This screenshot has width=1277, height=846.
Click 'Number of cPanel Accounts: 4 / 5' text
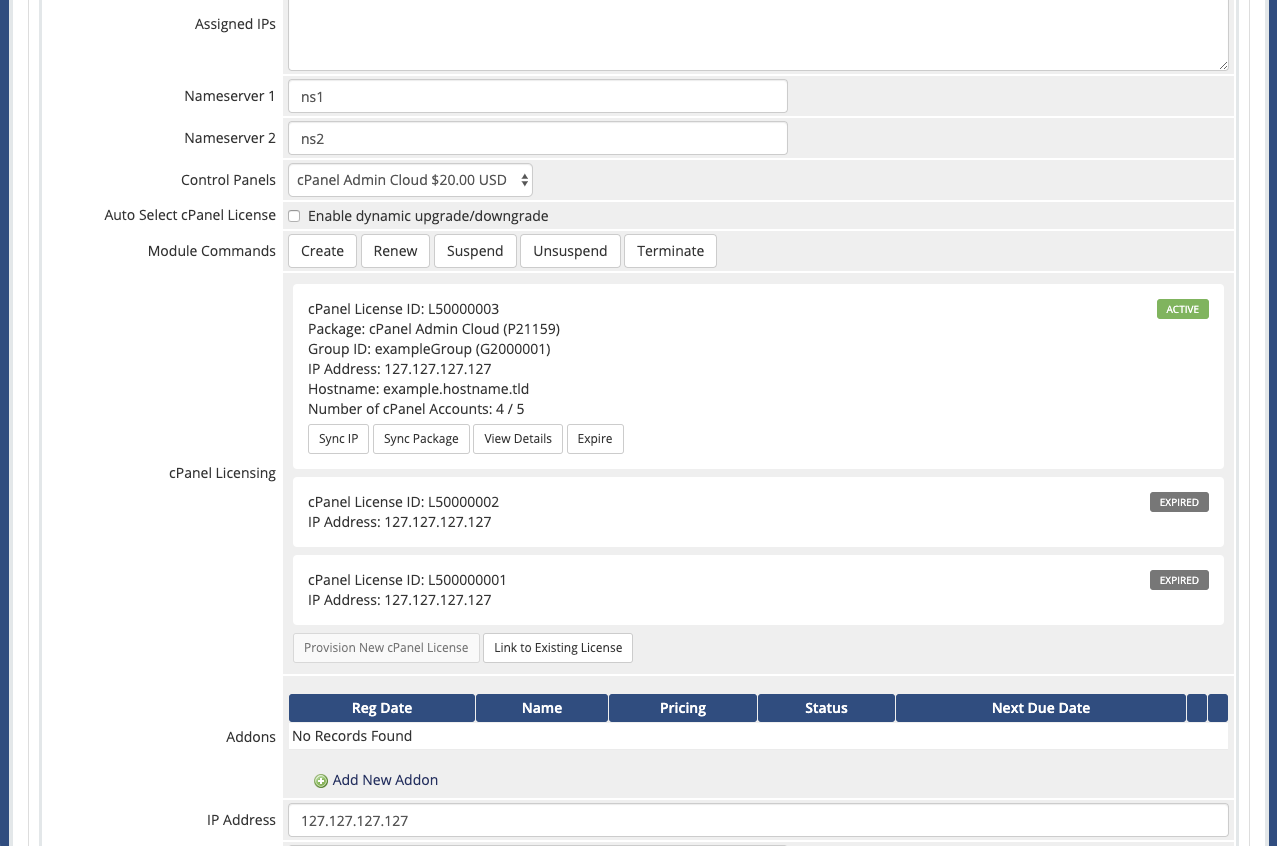click(416, 409)
